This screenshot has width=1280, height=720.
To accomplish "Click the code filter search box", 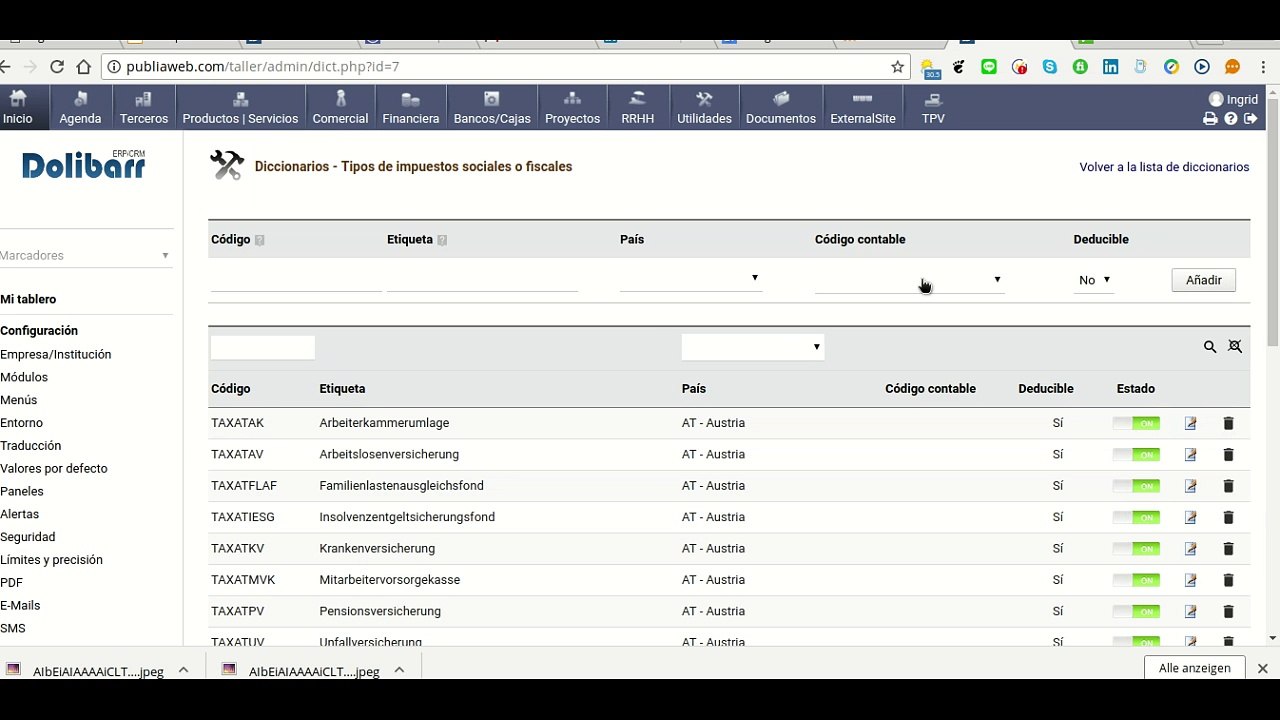I will (263, 347).
